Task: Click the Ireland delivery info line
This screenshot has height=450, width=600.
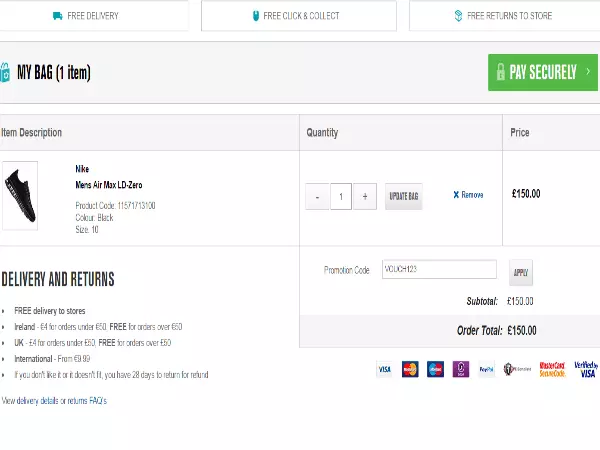Action: click(98, 327)
